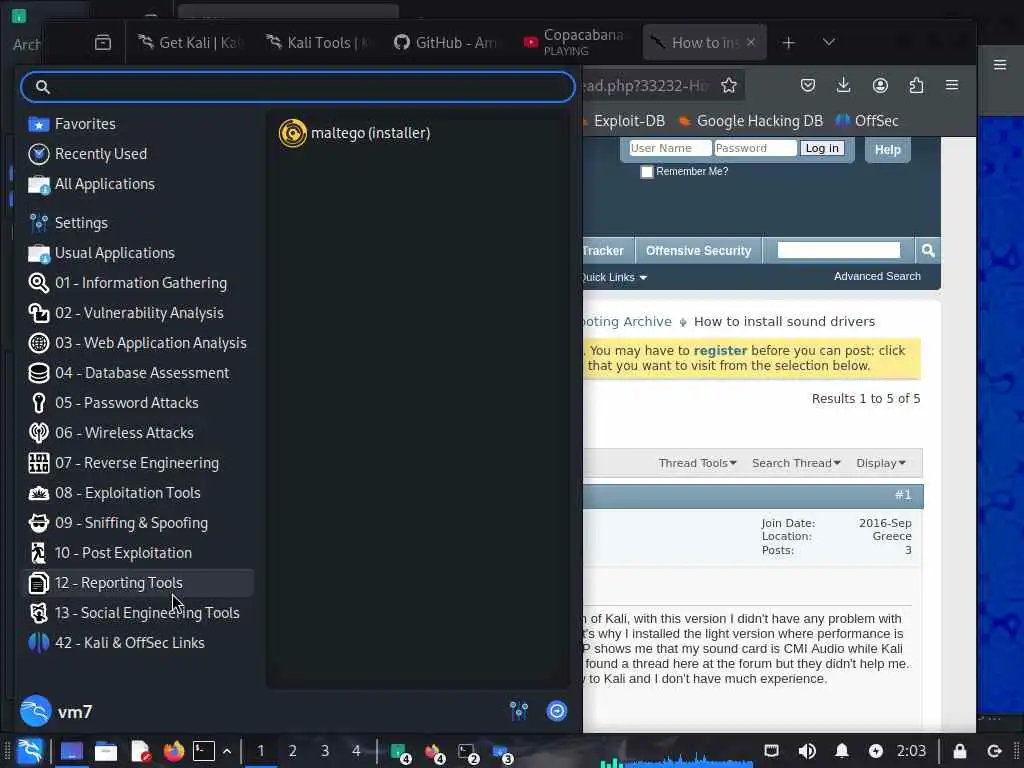Click the forum Help button
The image size is (1024, 768).
click(888, 150)
